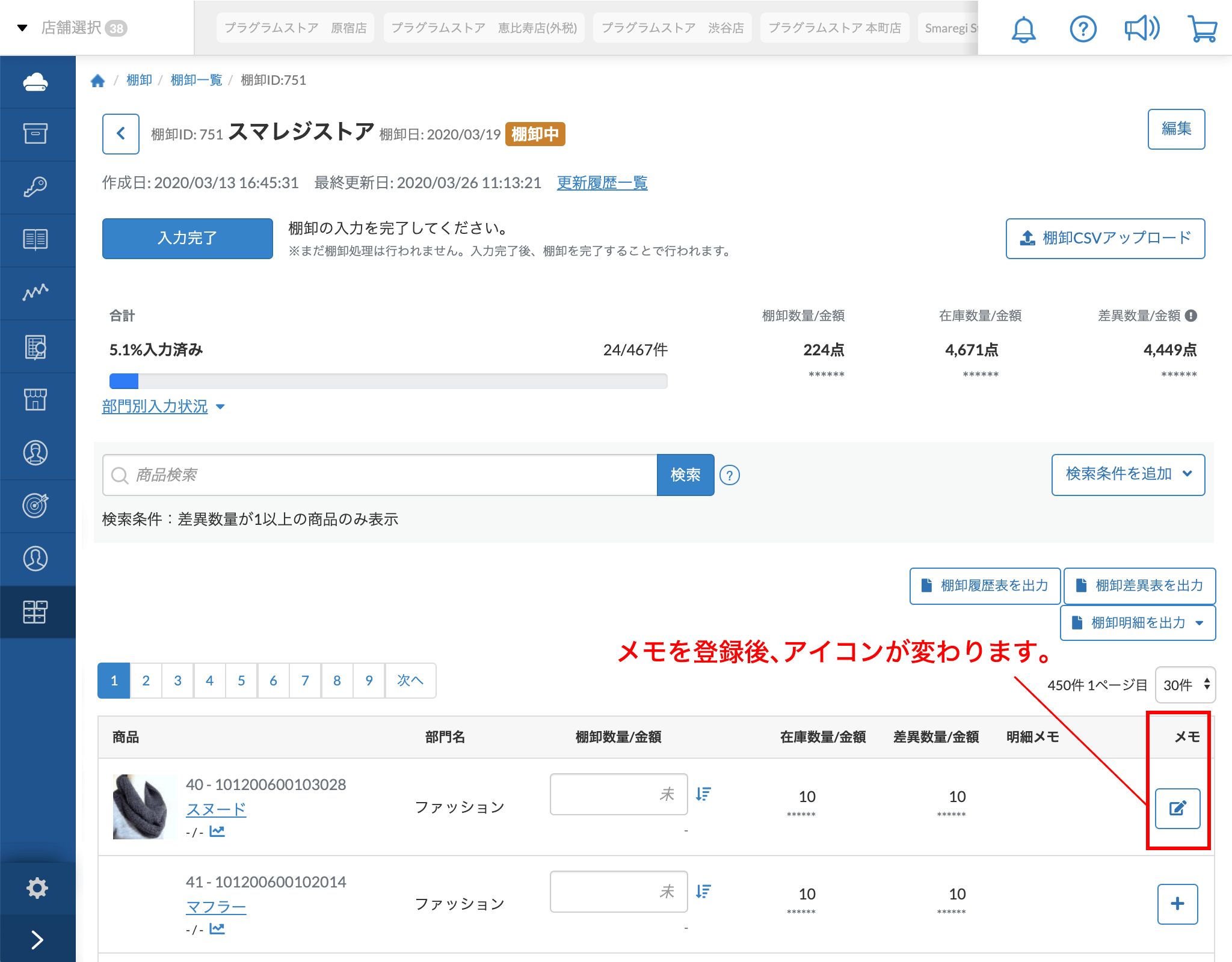1232x962 pixels.
Task: Click the home breadcrumb icon
Action: (x=98, y=81)
